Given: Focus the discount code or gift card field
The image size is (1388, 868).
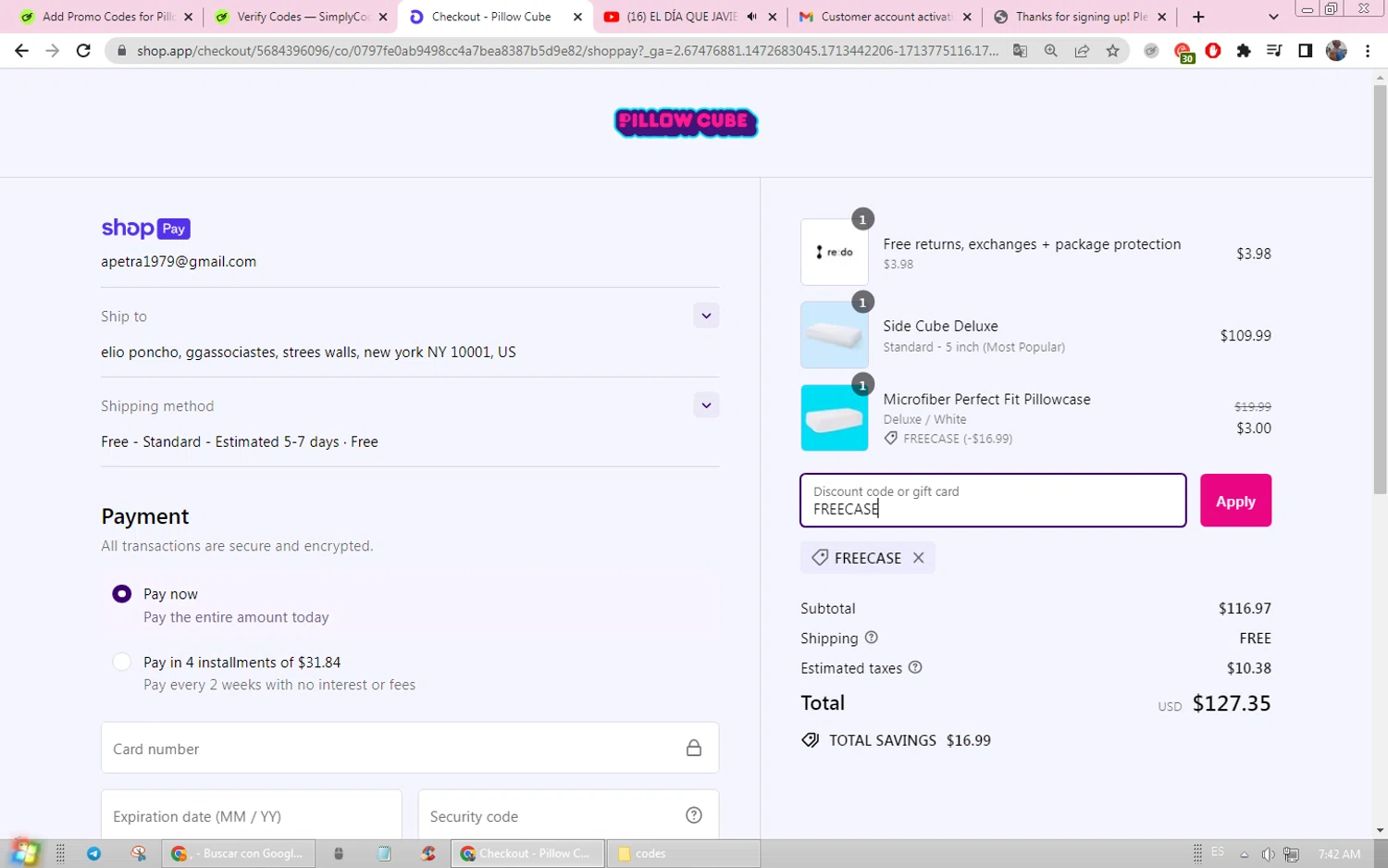Looking at the screenshot, I should pos(993,501).
